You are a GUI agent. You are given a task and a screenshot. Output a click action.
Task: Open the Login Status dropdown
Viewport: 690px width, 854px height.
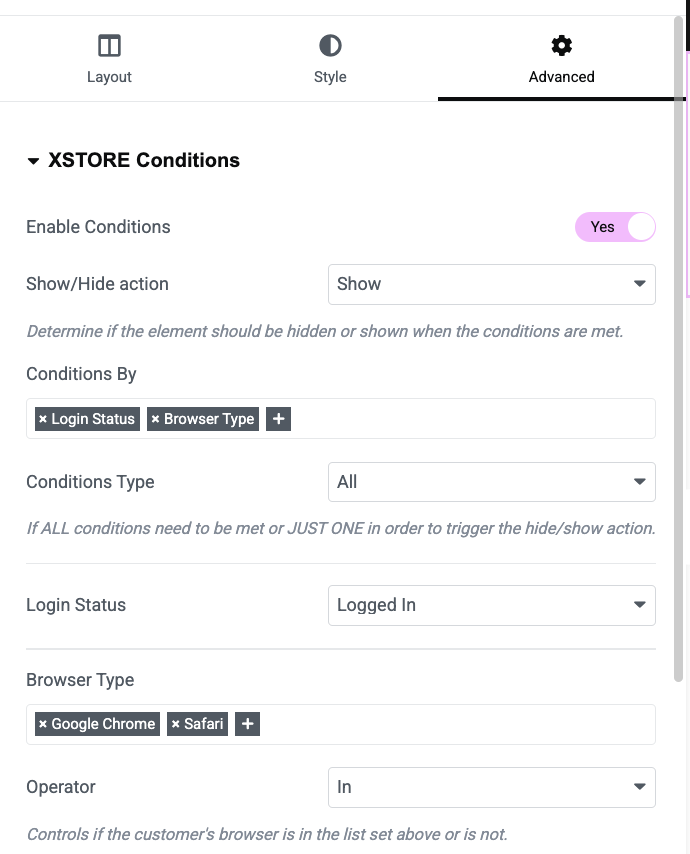pyautogui.click(x=491, y=605)
